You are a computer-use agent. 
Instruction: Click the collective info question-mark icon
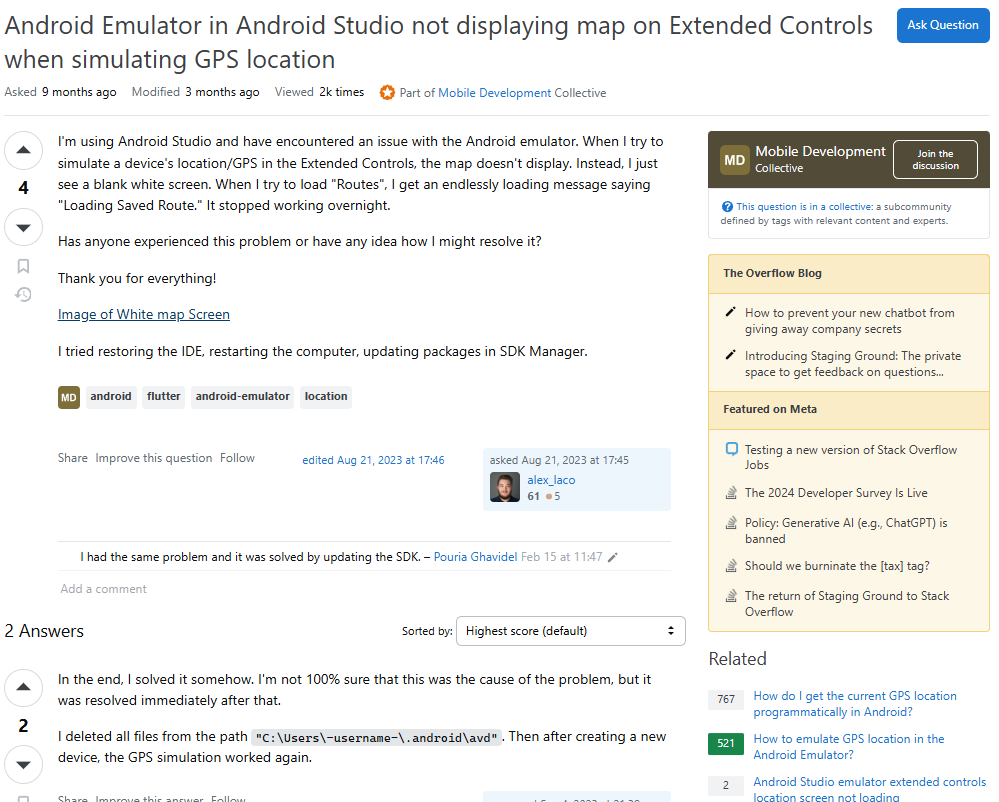(x=727, y=206)
